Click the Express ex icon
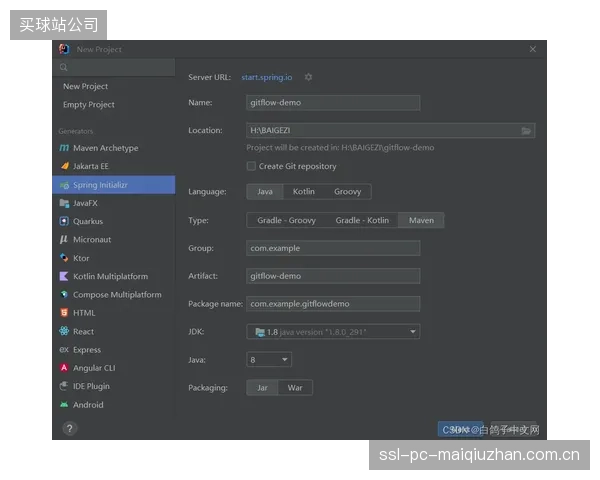The image size is (600, 480). coord(64,349)
